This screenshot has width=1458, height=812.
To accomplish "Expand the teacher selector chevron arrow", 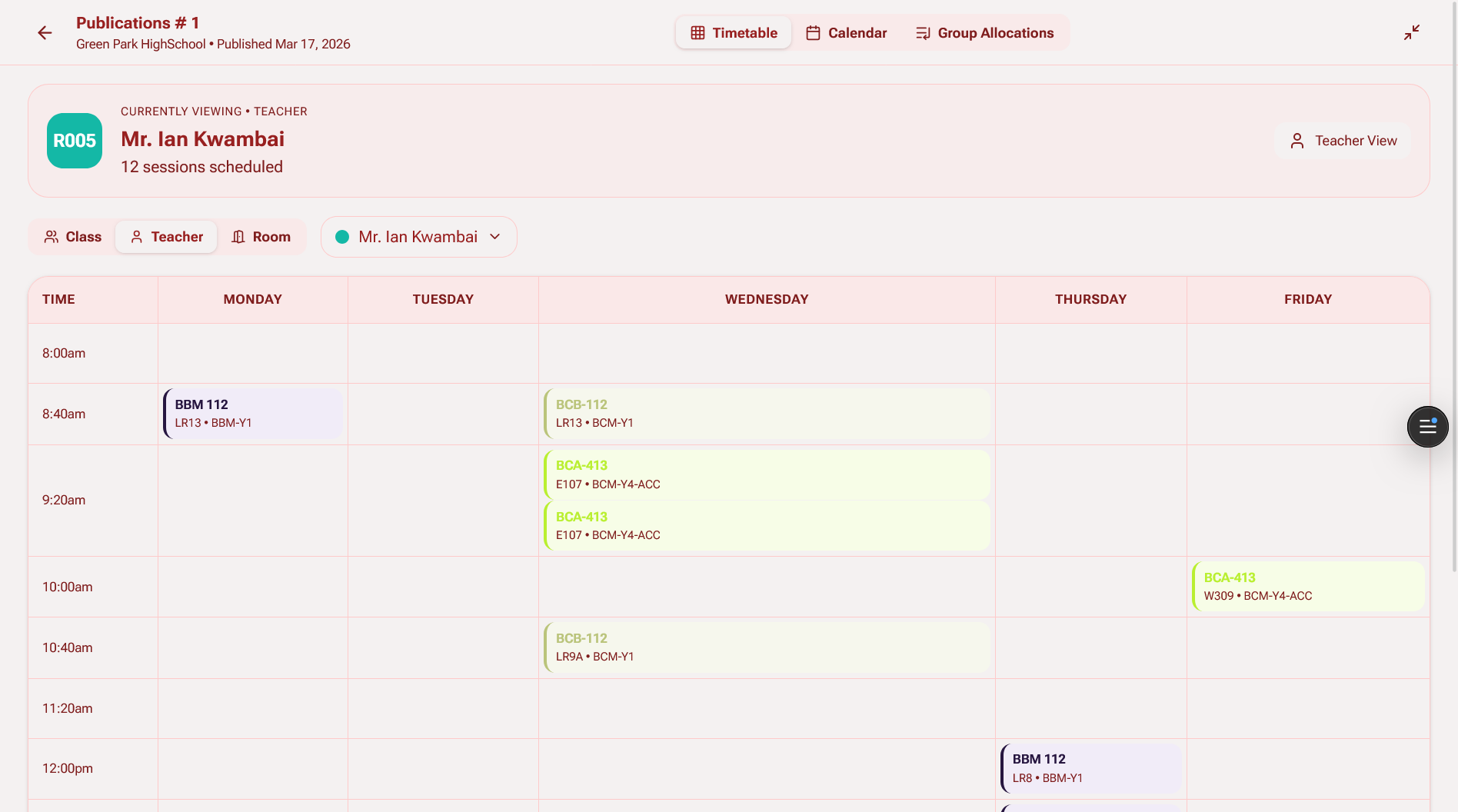I will coord(495,237).
